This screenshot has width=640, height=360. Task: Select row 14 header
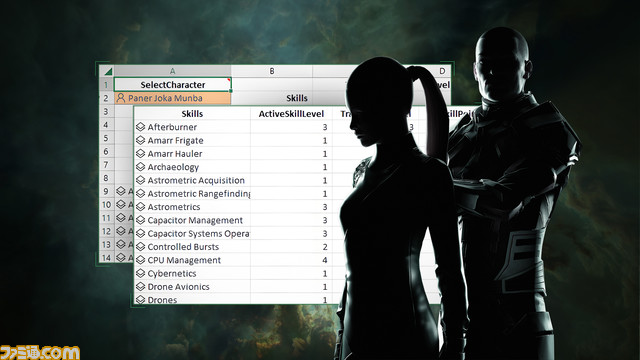[x=107, y=258]
